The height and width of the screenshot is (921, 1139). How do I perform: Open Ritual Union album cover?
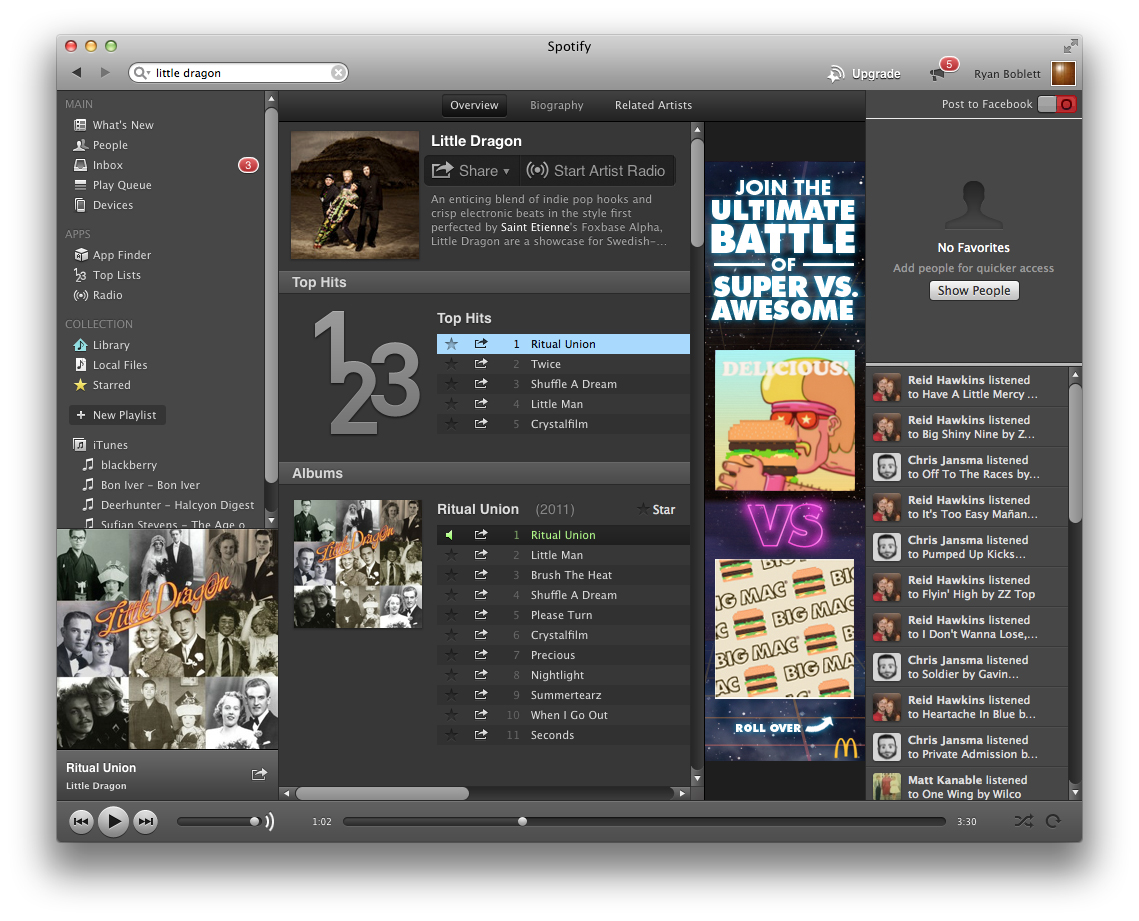pyautogui.click(x=357, y=564)
